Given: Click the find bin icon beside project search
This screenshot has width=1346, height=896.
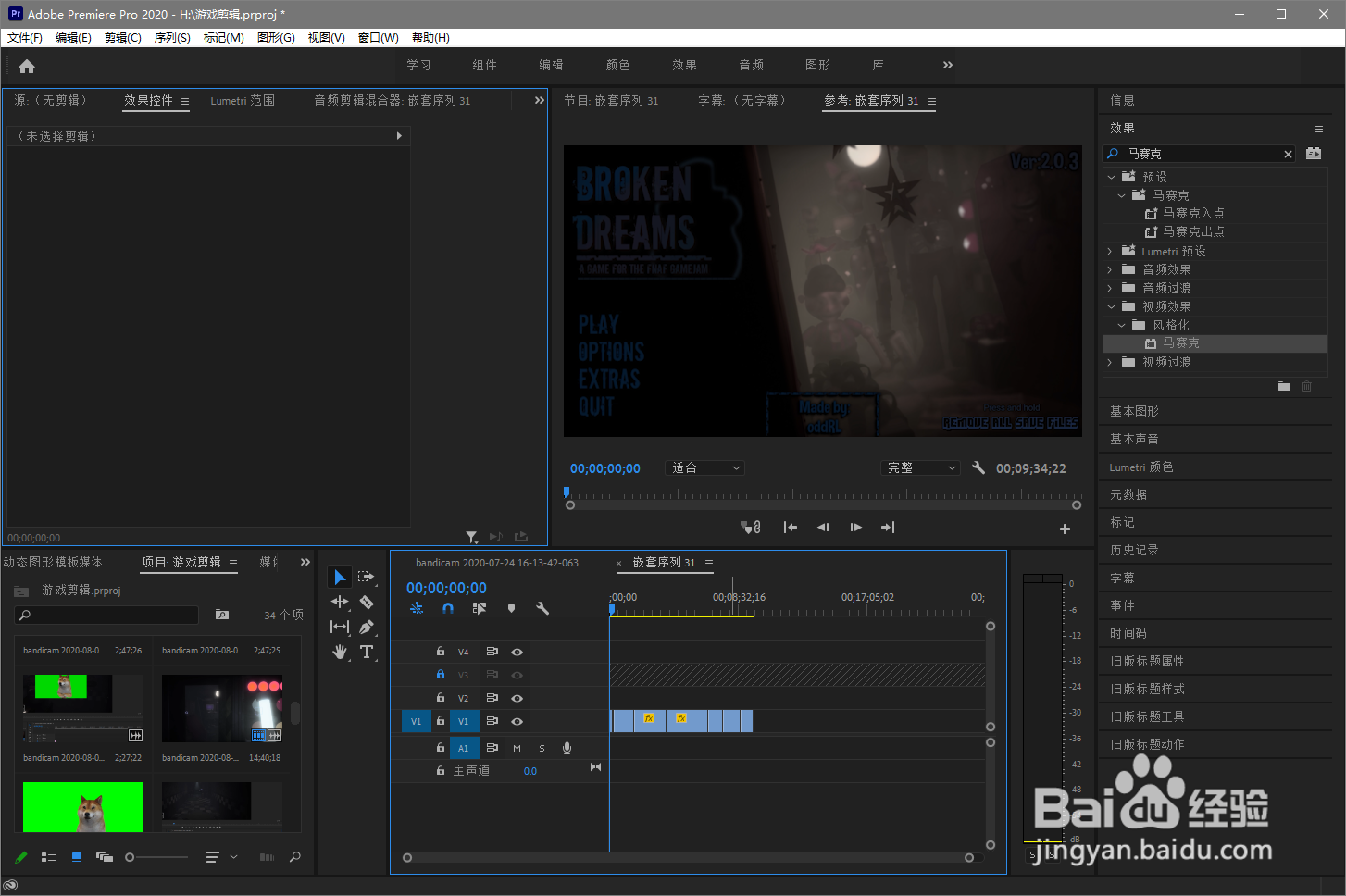Looking at the screenshot, I should pos(222,615).
